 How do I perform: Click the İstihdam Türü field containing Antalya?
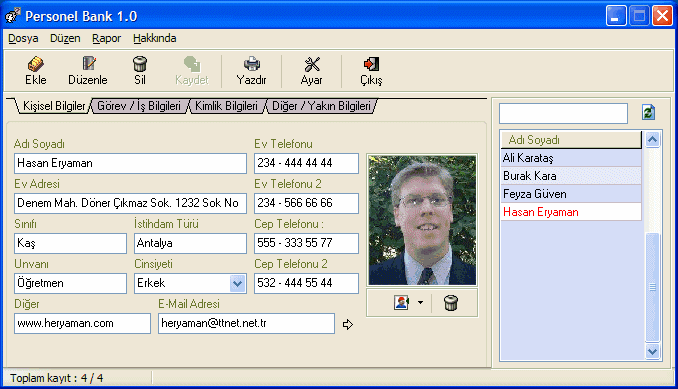pos(190,243)
